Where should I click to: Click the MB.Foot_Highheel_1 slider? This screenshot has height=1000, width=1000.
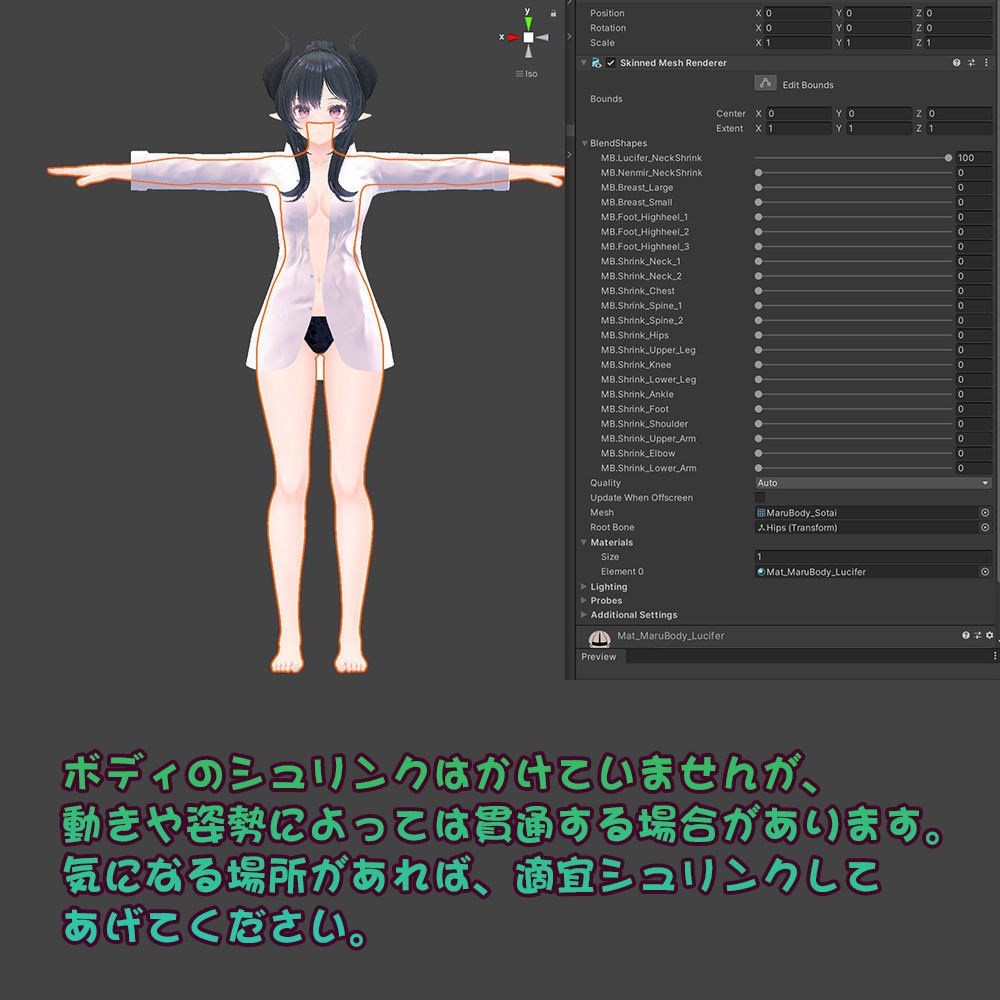coord(853,217)
